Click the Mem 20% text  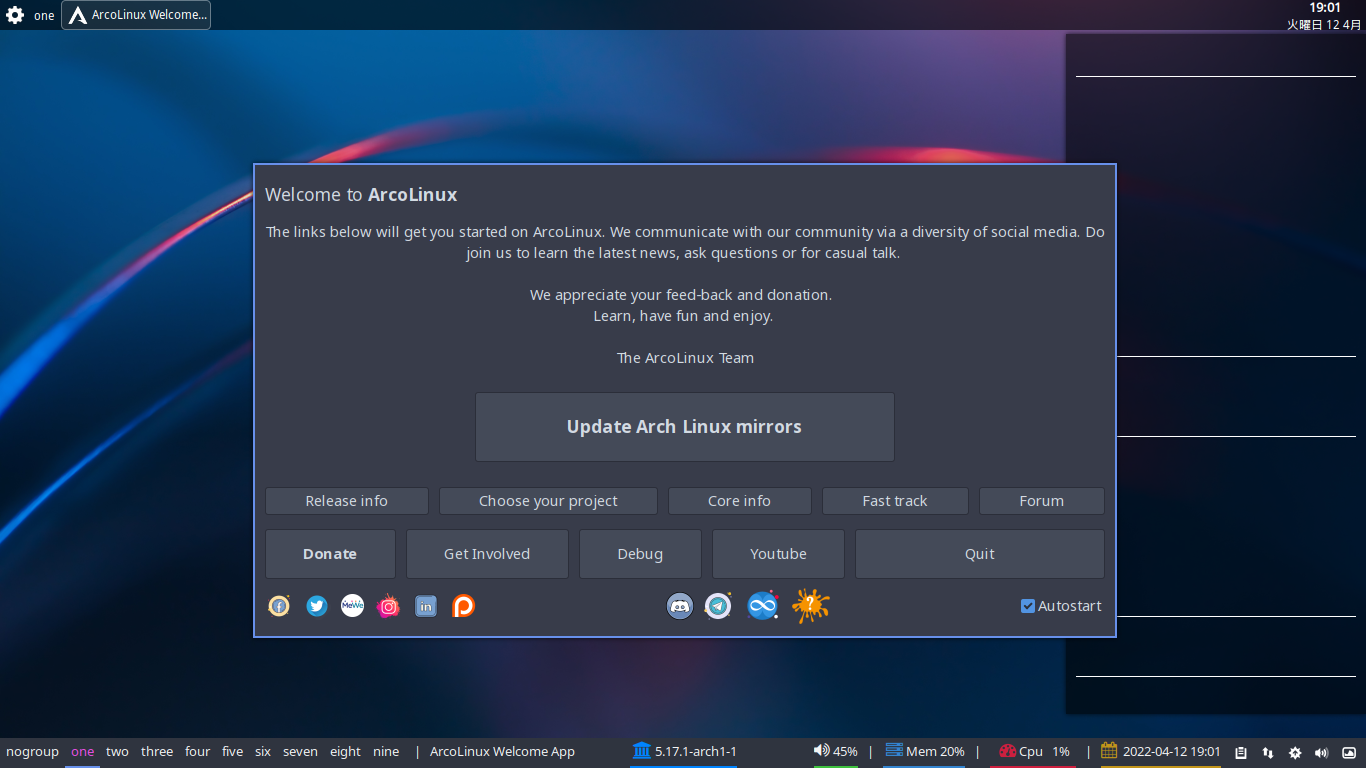936,752
